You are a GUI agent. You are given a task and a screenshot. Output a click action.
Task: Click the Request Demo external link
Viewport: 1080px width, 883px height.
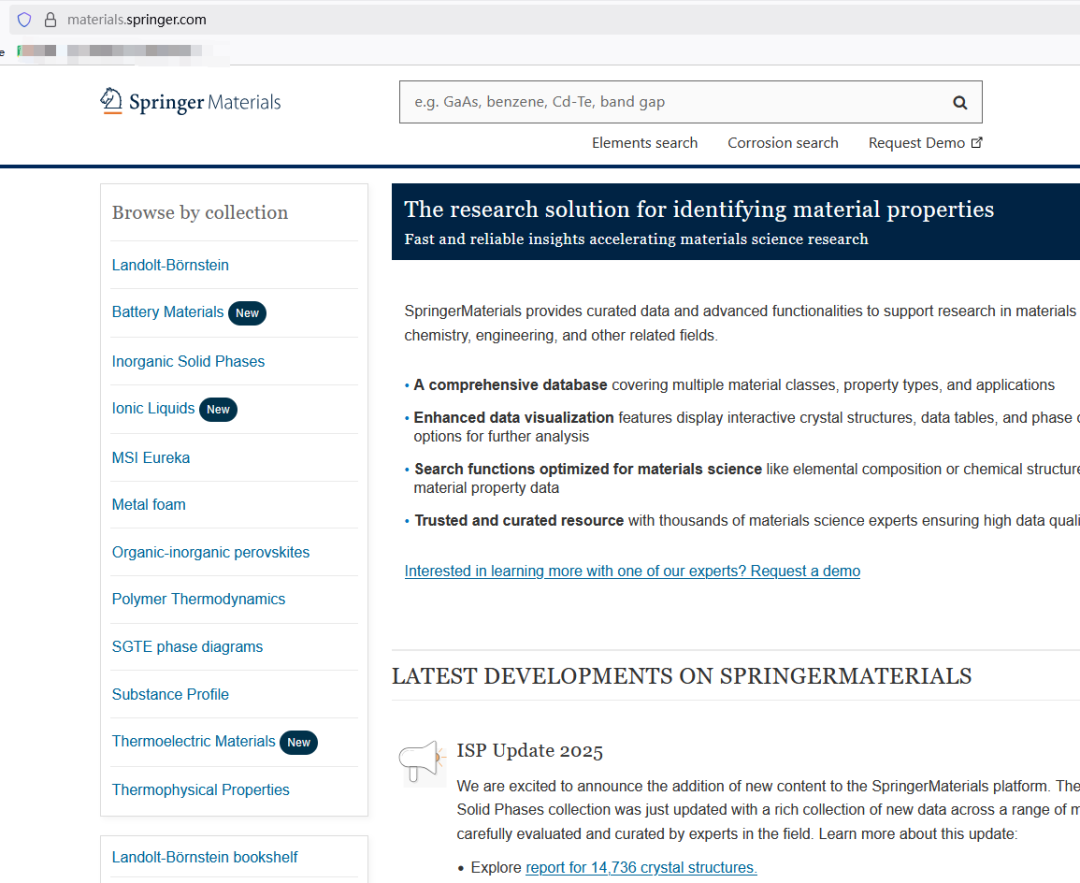pos(925,143)
